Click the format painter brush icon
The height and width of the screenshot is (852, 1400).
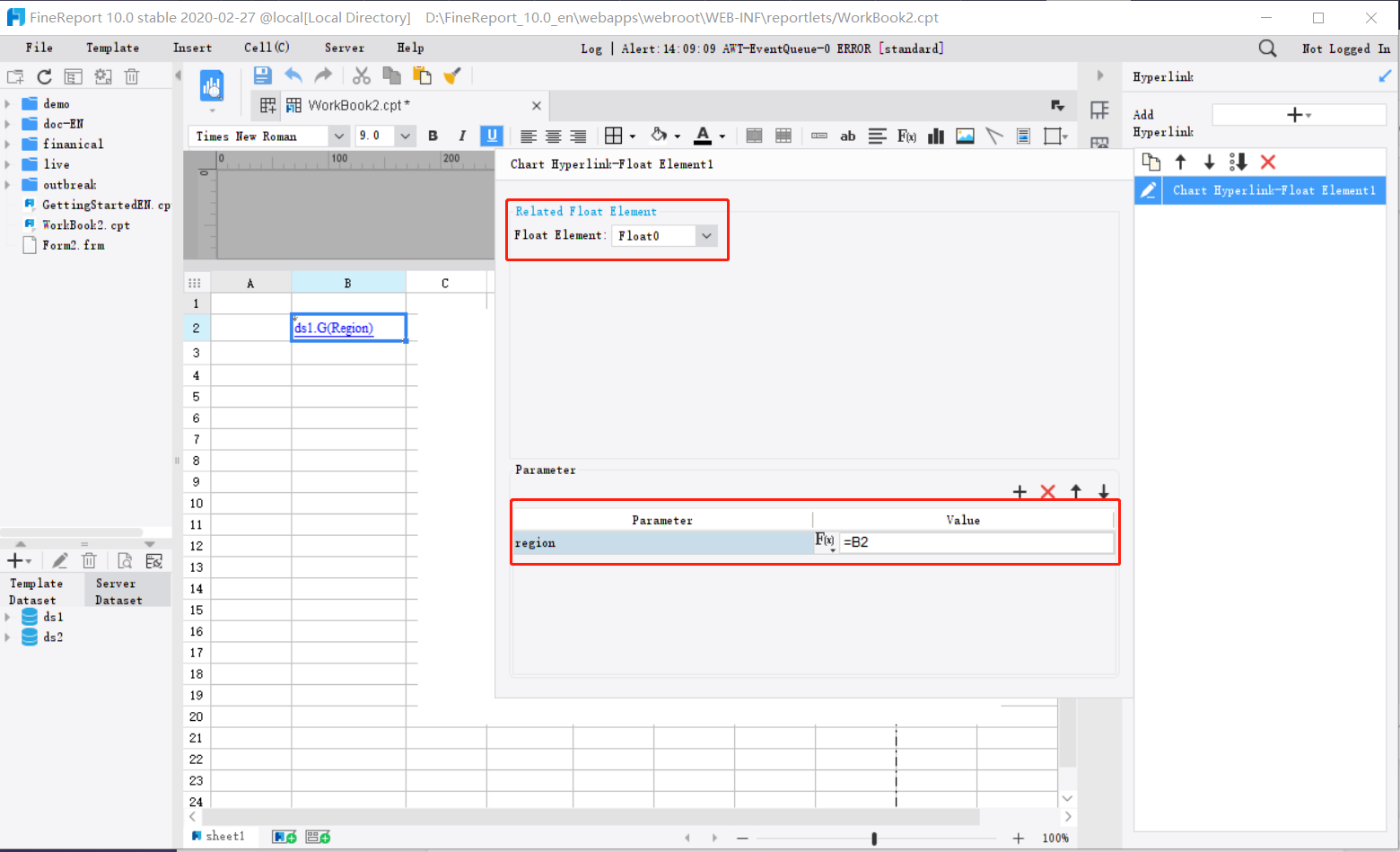coord(452,75)
